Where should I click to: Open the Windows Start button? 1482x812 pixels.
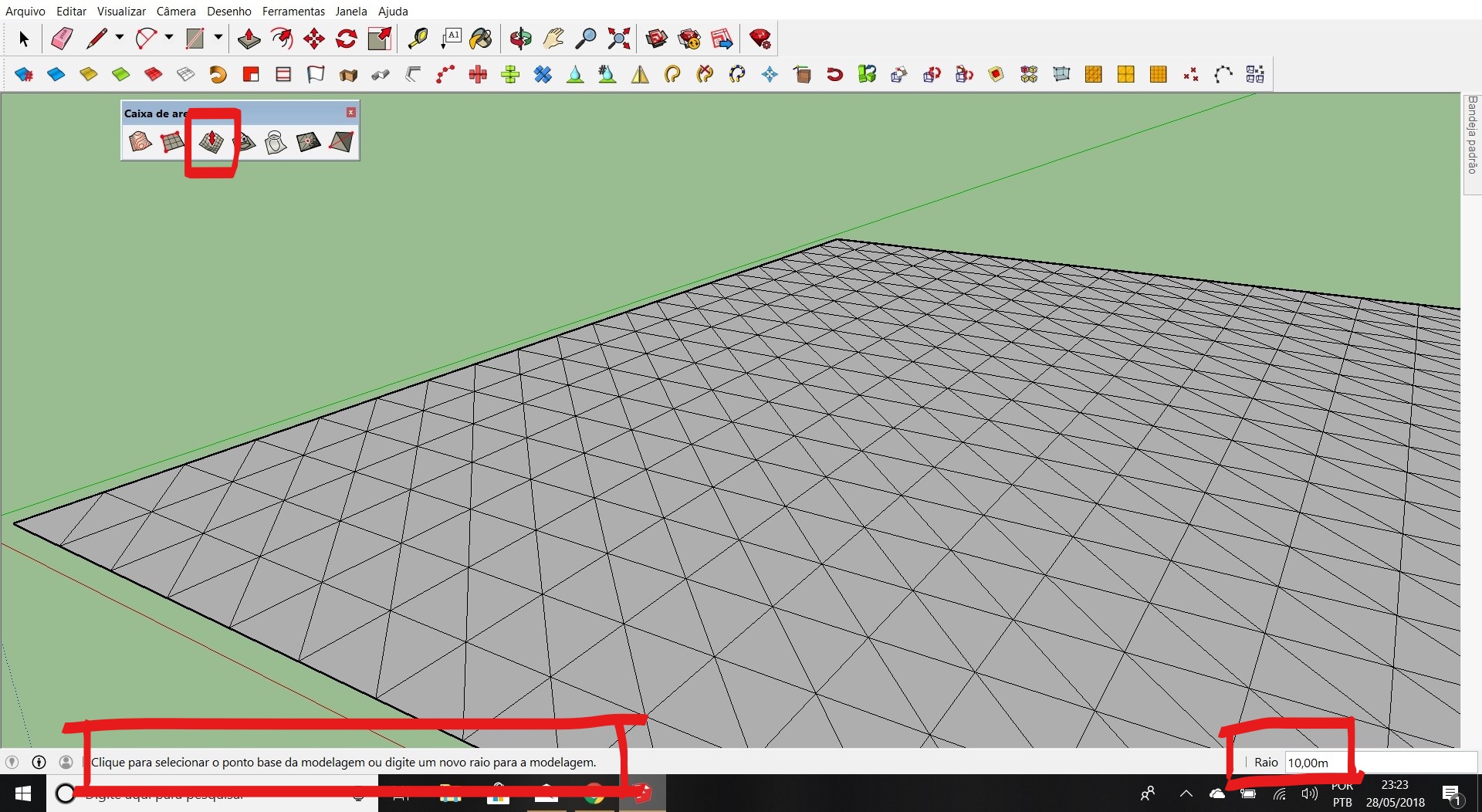pyautogui.click(x=23, y=793)
